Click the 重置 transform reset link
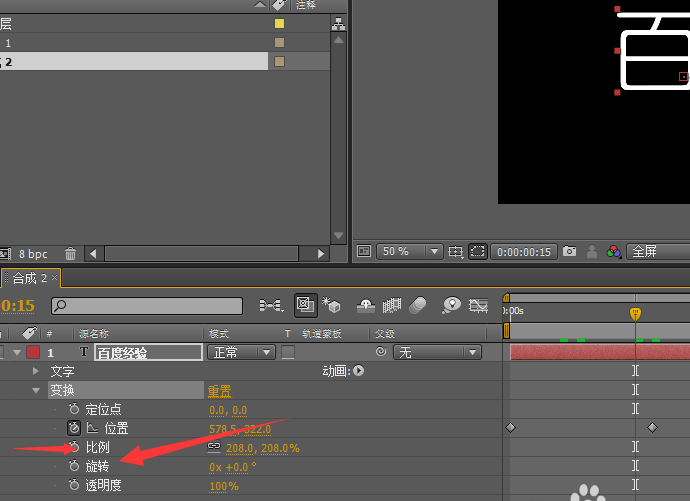 (x=220, y=390)
